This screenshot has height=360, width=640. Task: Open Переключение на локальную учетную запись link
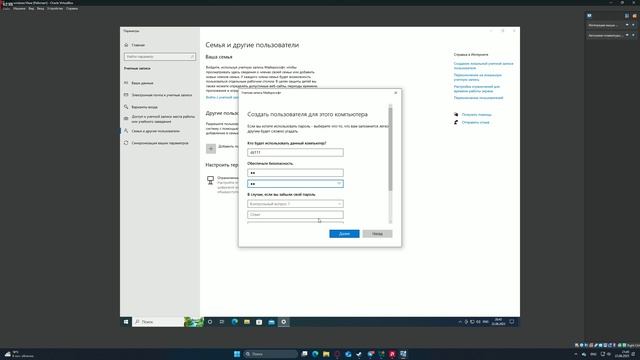point(478,77)
